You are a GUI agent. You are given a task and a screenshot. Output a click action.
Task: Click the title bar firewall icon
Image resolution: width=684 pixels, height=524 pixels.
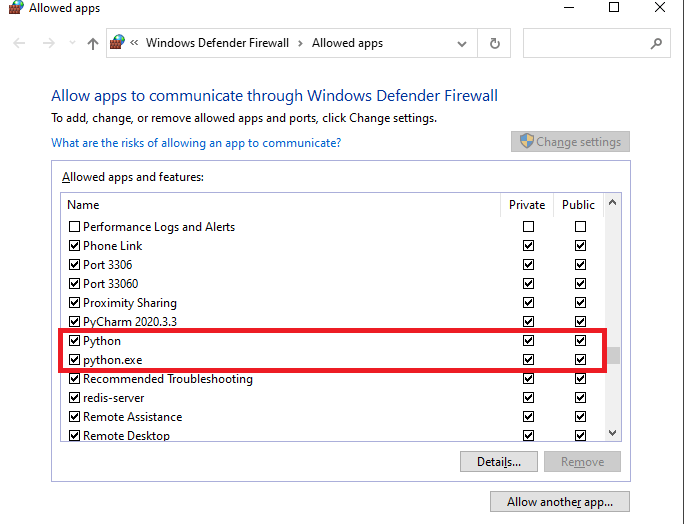tap(14, 8)
